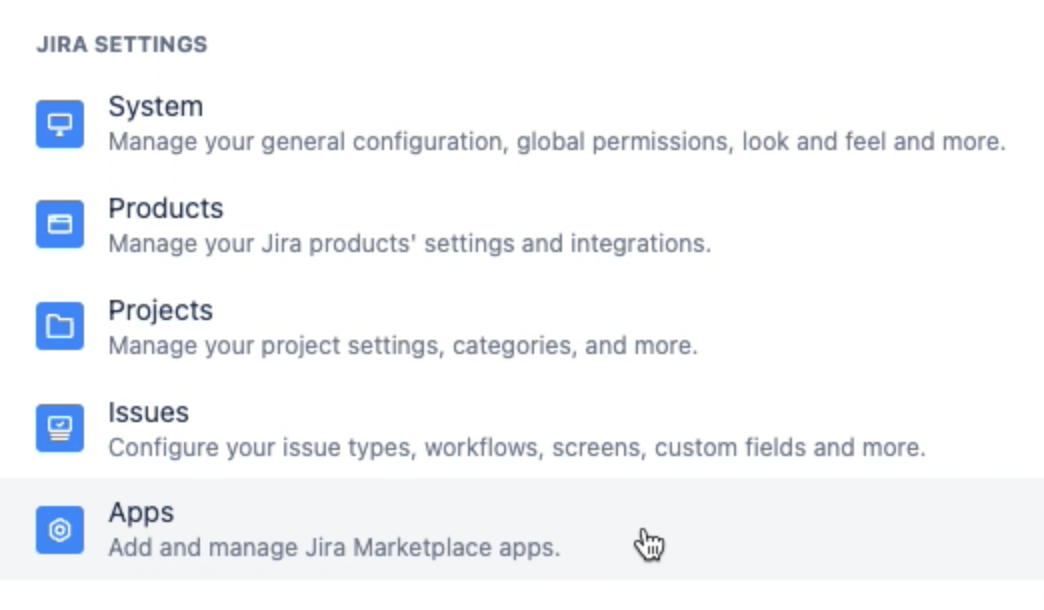1044x610 pixels.
Task: Open the Products settings entry
Action: tap(166, 208)
